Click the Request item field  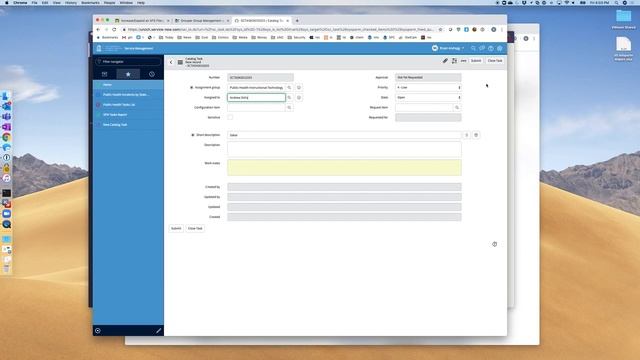point(424,108)
